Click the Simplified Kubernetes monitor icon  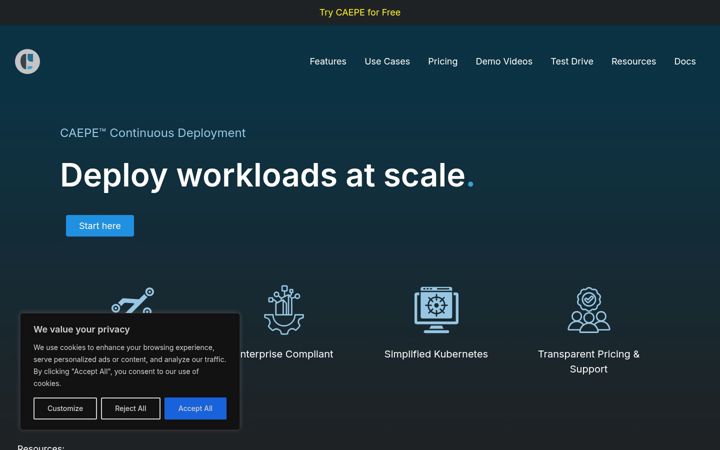pos(436,310)
